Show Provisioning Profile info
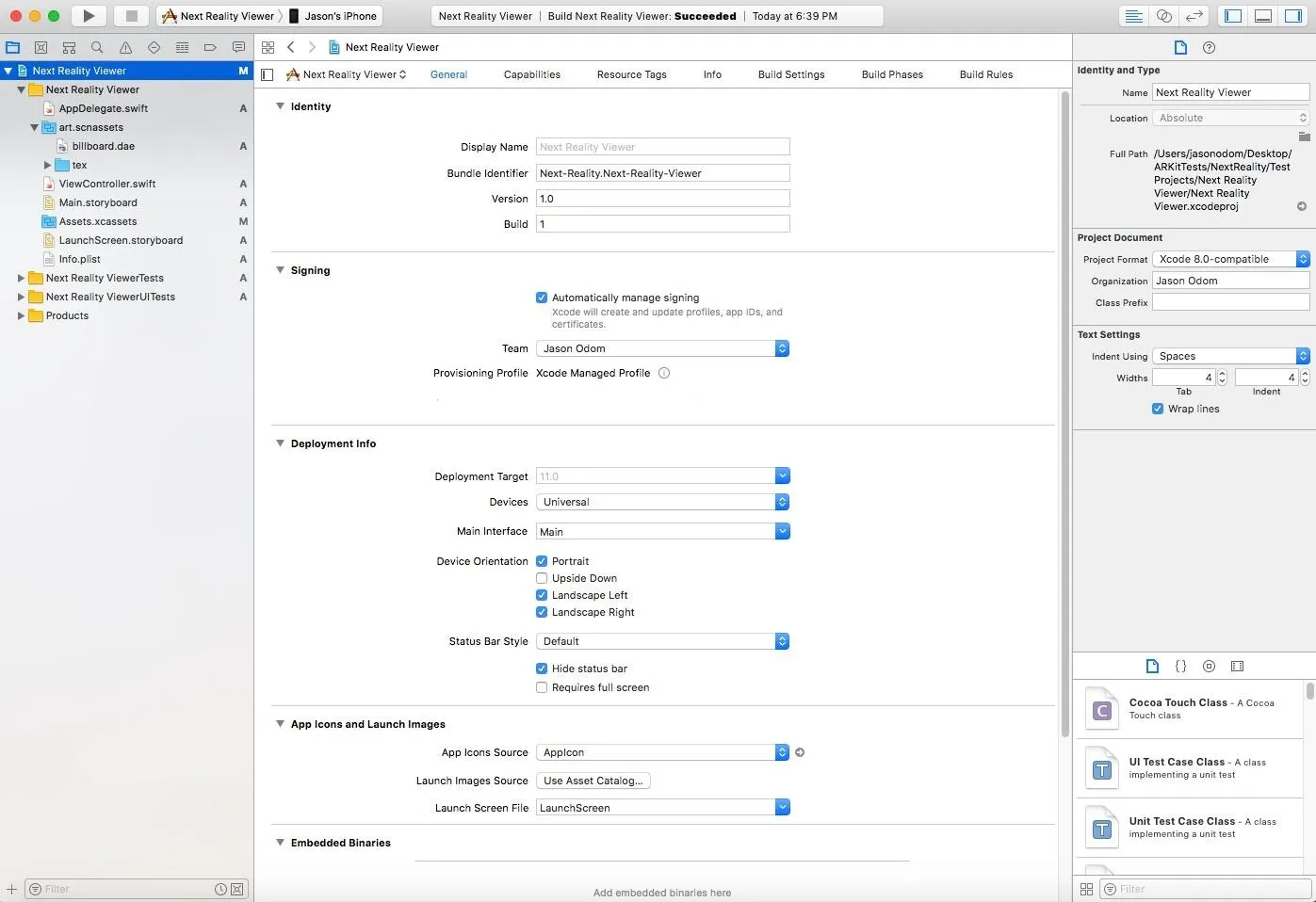 tap(664, 373)
